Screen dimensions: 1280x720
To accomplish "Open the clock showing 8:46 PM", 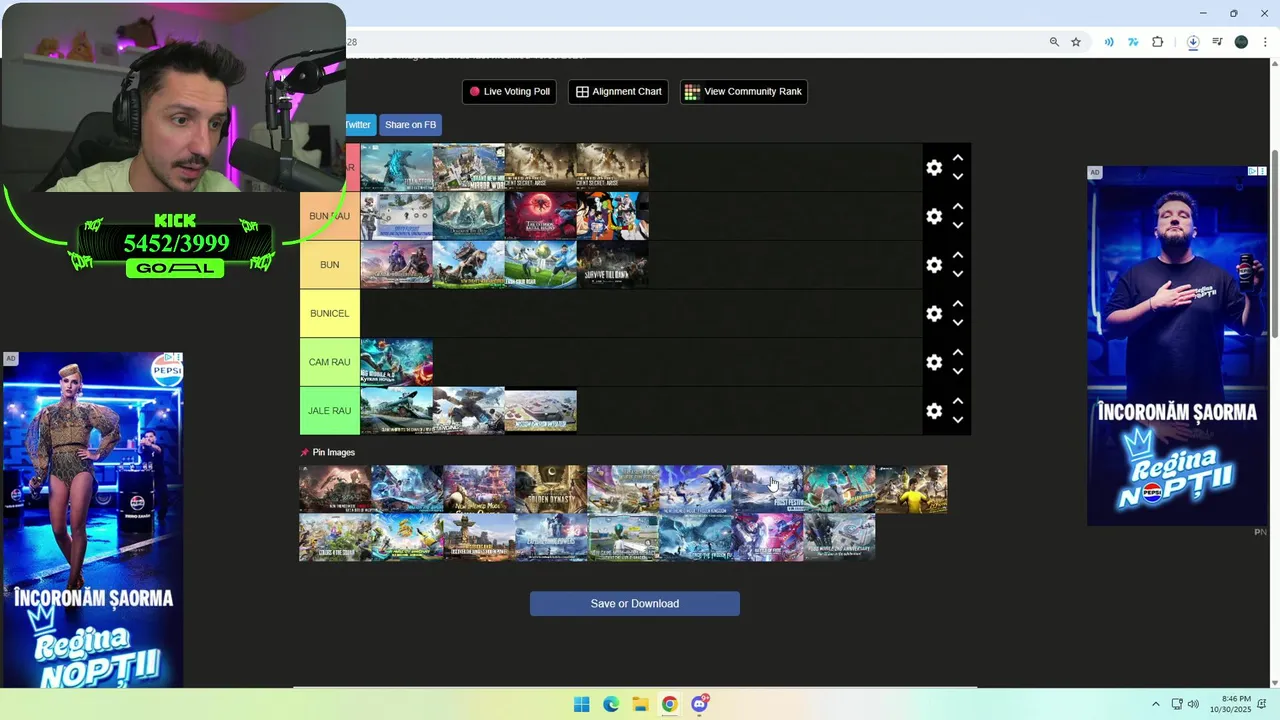I will pyautogui.click(x=1230, y=704).
